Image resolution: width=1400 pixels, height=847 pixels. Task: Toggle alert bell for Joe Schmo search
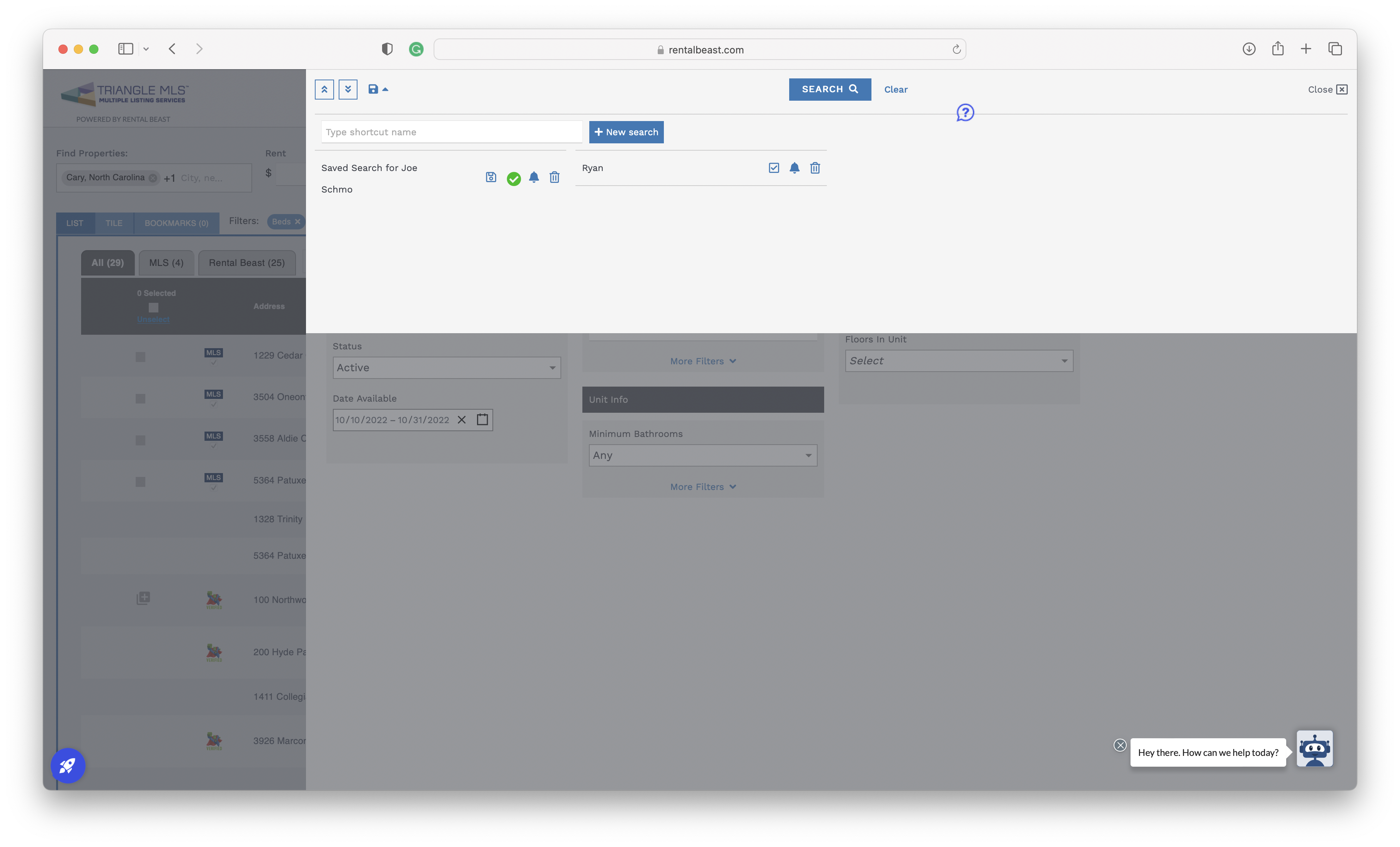pos(534,177)
